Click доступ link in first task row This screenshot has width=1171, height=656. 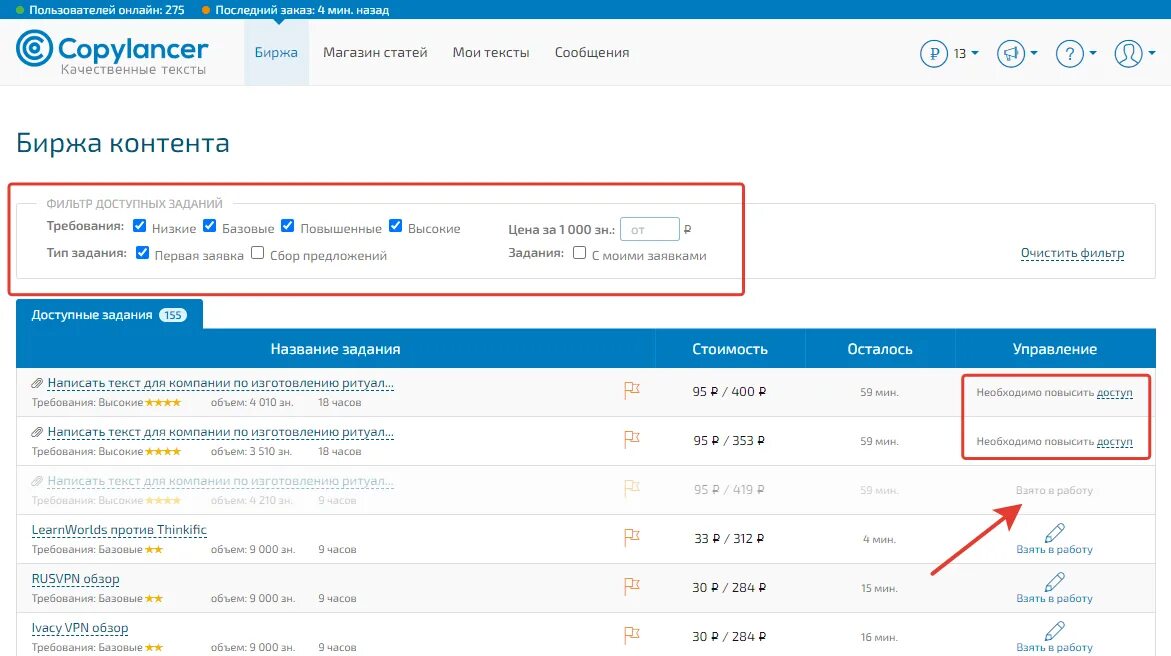click(x=1114, y=392)
